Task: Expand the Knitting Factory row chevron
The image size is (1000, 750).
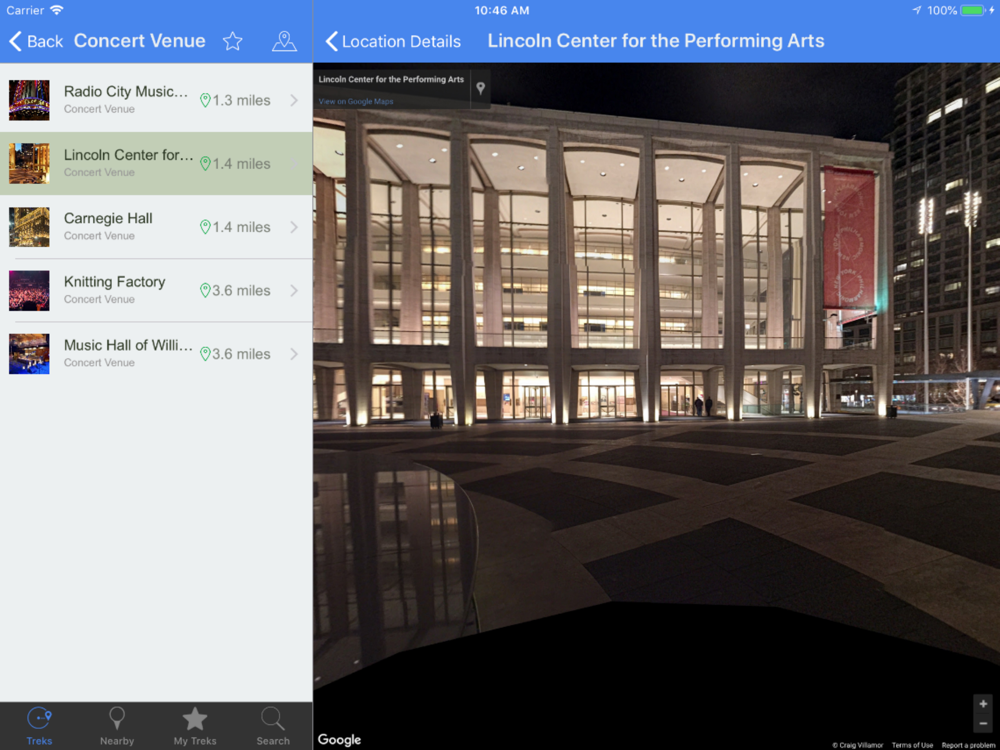Action: pyautogui.click(x=294, y=290)
